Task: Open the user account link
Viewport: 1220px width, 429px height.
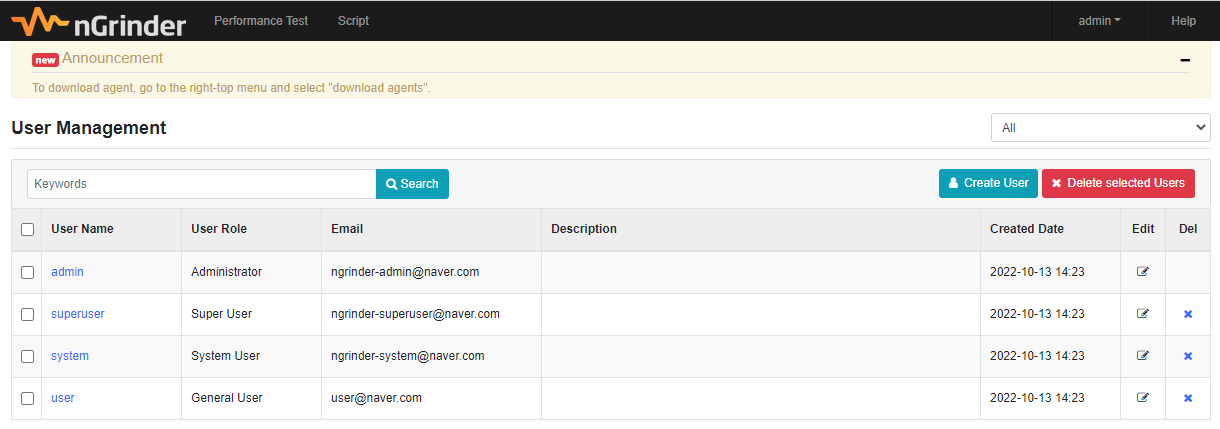Action: click(x=63, y=398)
